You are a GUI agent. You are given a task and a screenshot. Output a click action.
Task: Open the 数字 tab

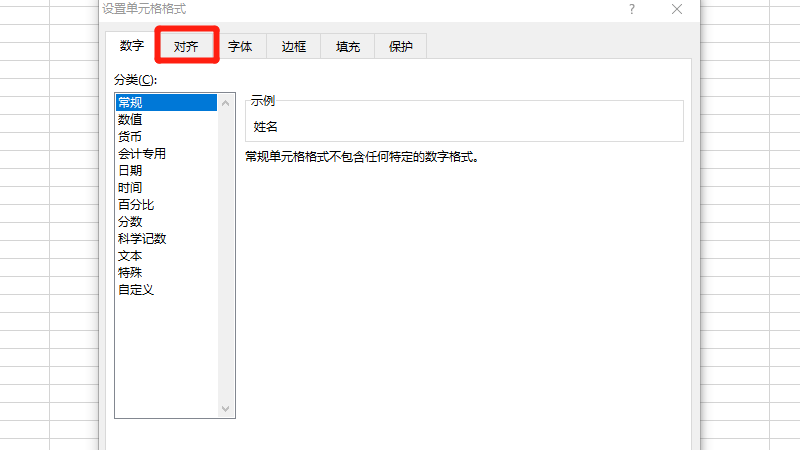pyautogui.click(x=132, y=46)
